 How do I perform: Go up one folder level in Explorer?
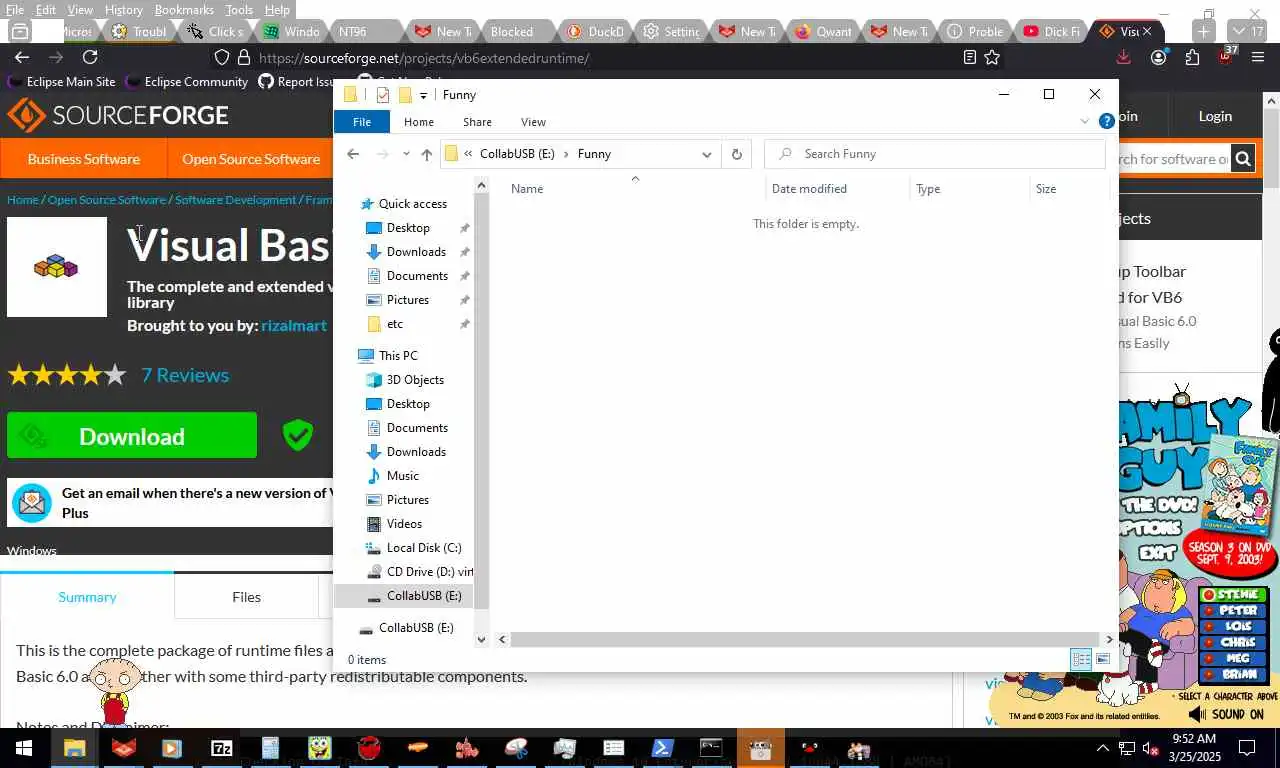coord(427,154)
